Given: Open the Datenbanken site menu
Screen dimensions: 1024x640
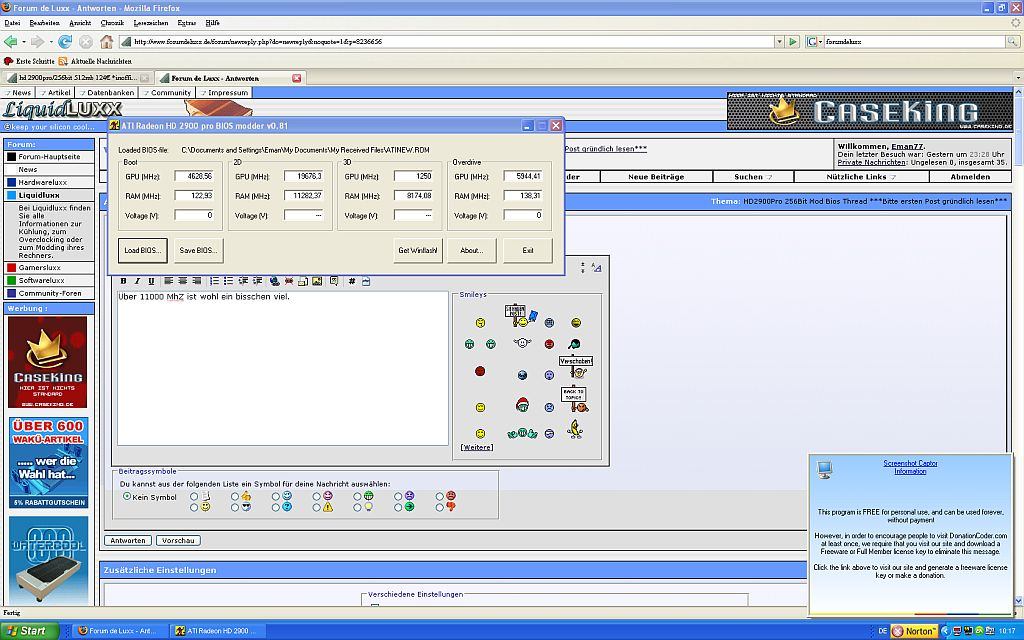Looking at the screenshot, I should [107, 93].
